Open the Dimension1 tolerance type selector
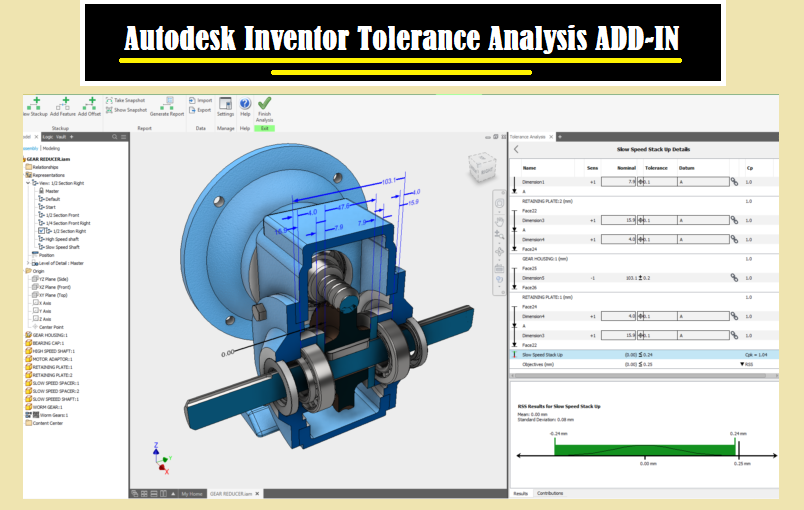Screen dimensions: 804x510 640,181
